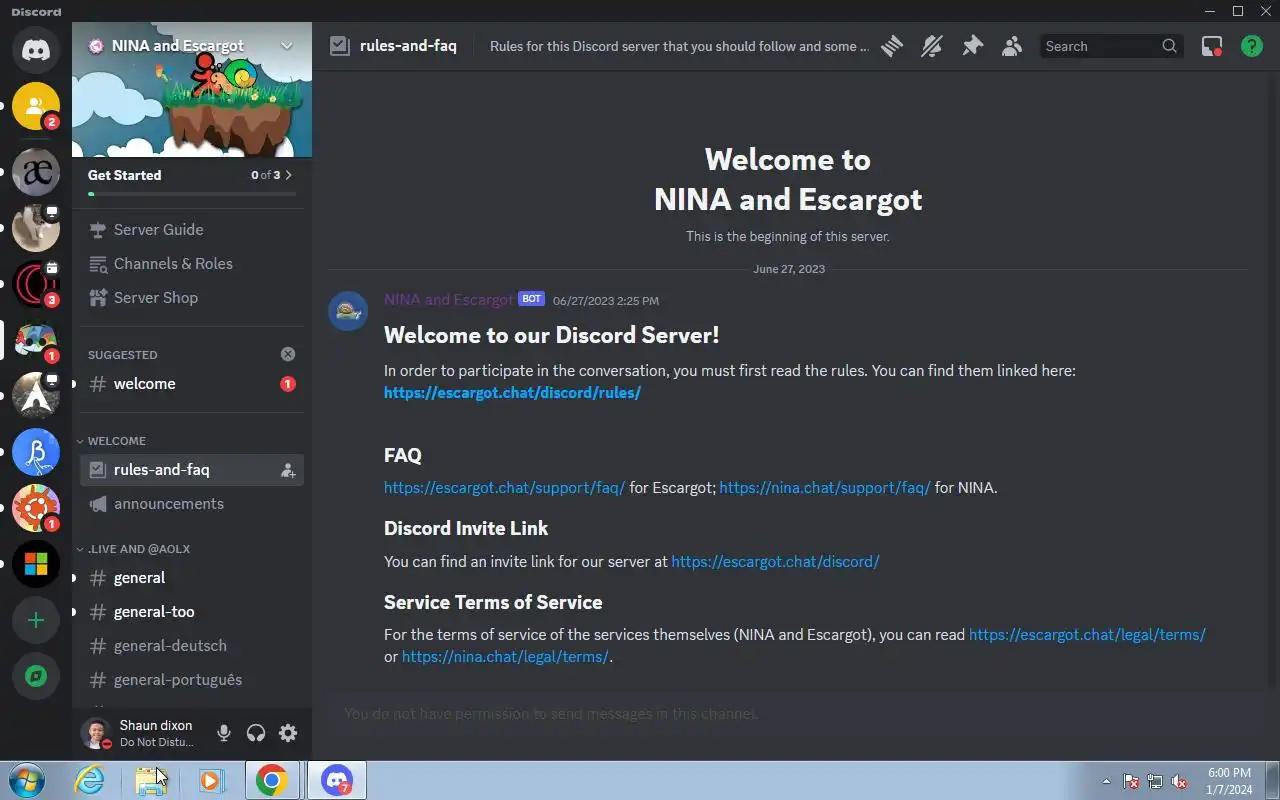Open Windows Media Player from the taskbar
This screenshot has height=800, width=1280.
click(x=211, y=780)
